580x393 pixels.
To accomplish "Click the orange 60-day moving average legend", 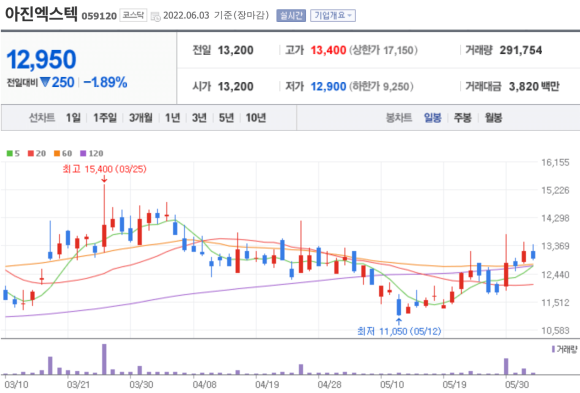I will [x=63, y=153].
